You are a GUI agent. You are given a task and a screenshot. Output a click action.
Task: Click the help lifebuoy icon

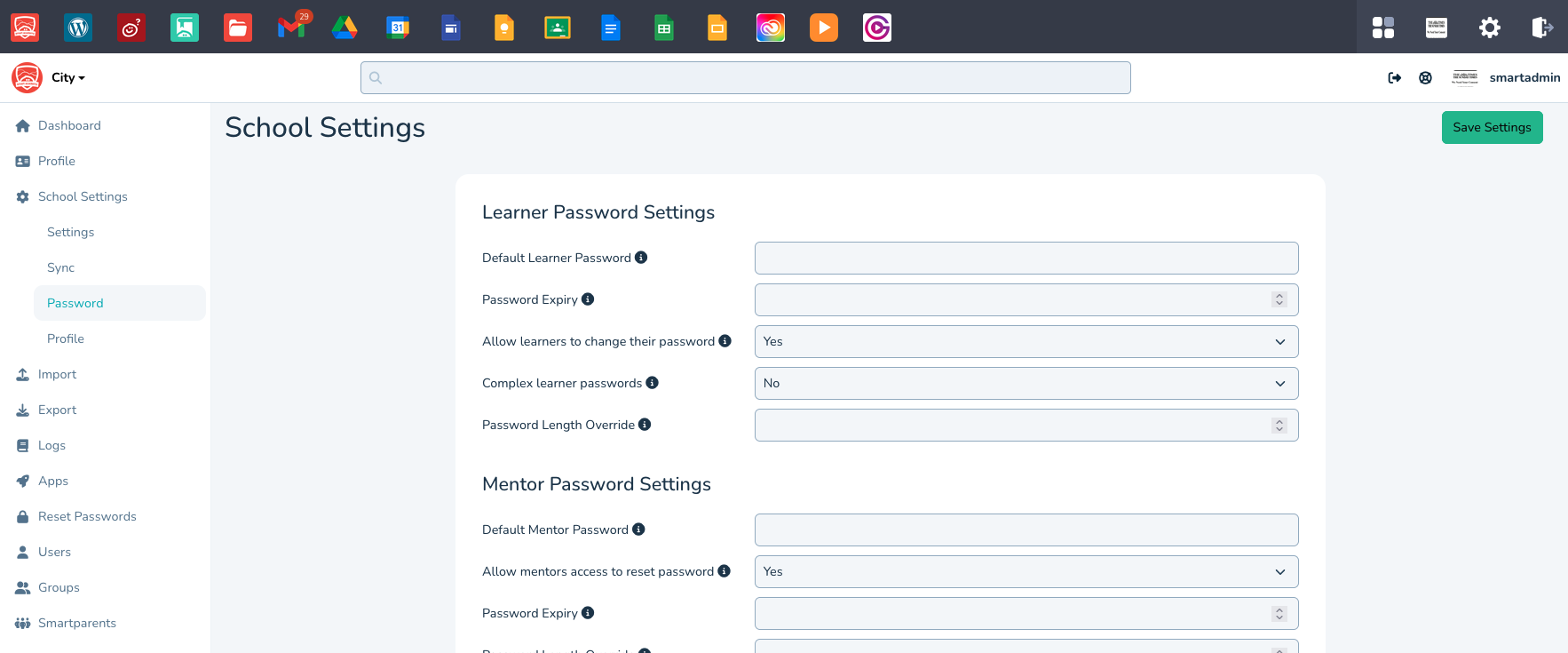(x=1425, y=78)
